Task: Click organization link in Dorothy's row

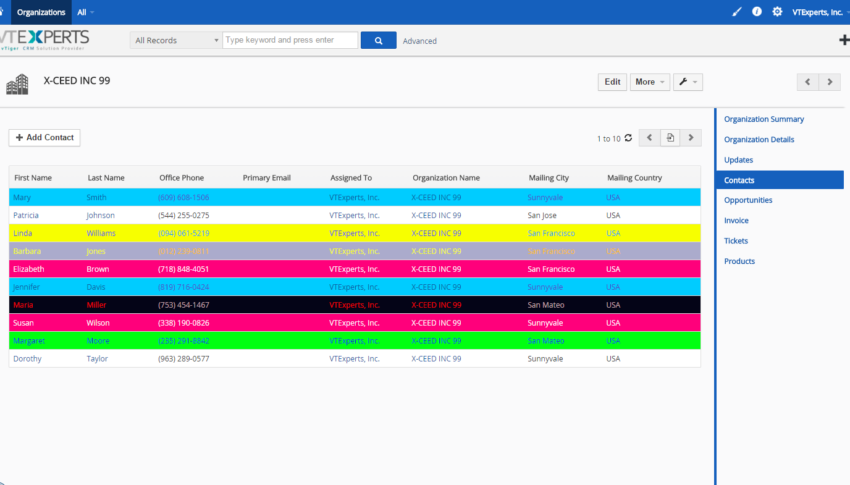Action: 436,358
